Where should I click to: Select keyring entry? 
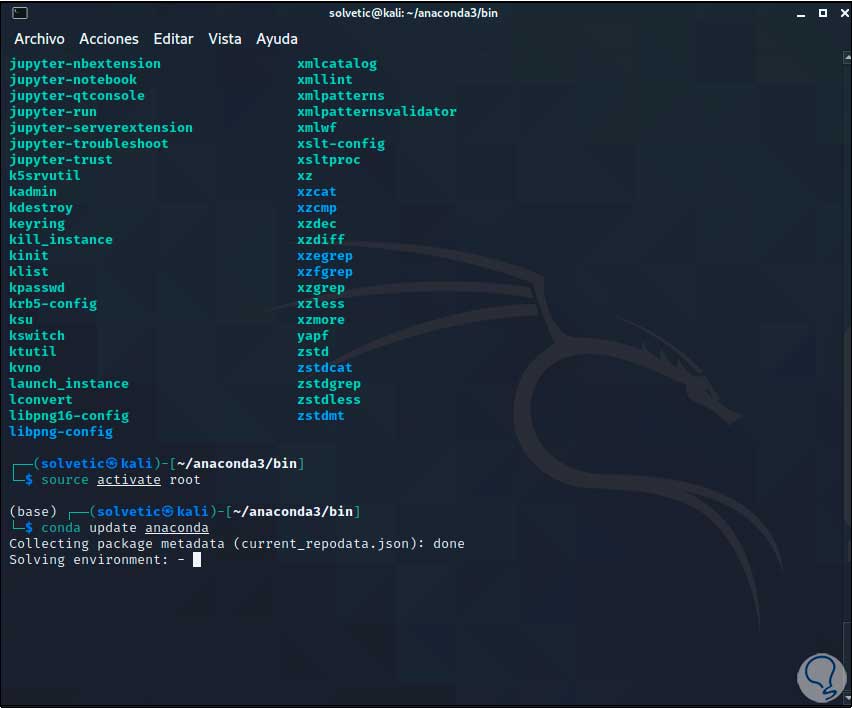pyautogui.click(x=37, y=224)
